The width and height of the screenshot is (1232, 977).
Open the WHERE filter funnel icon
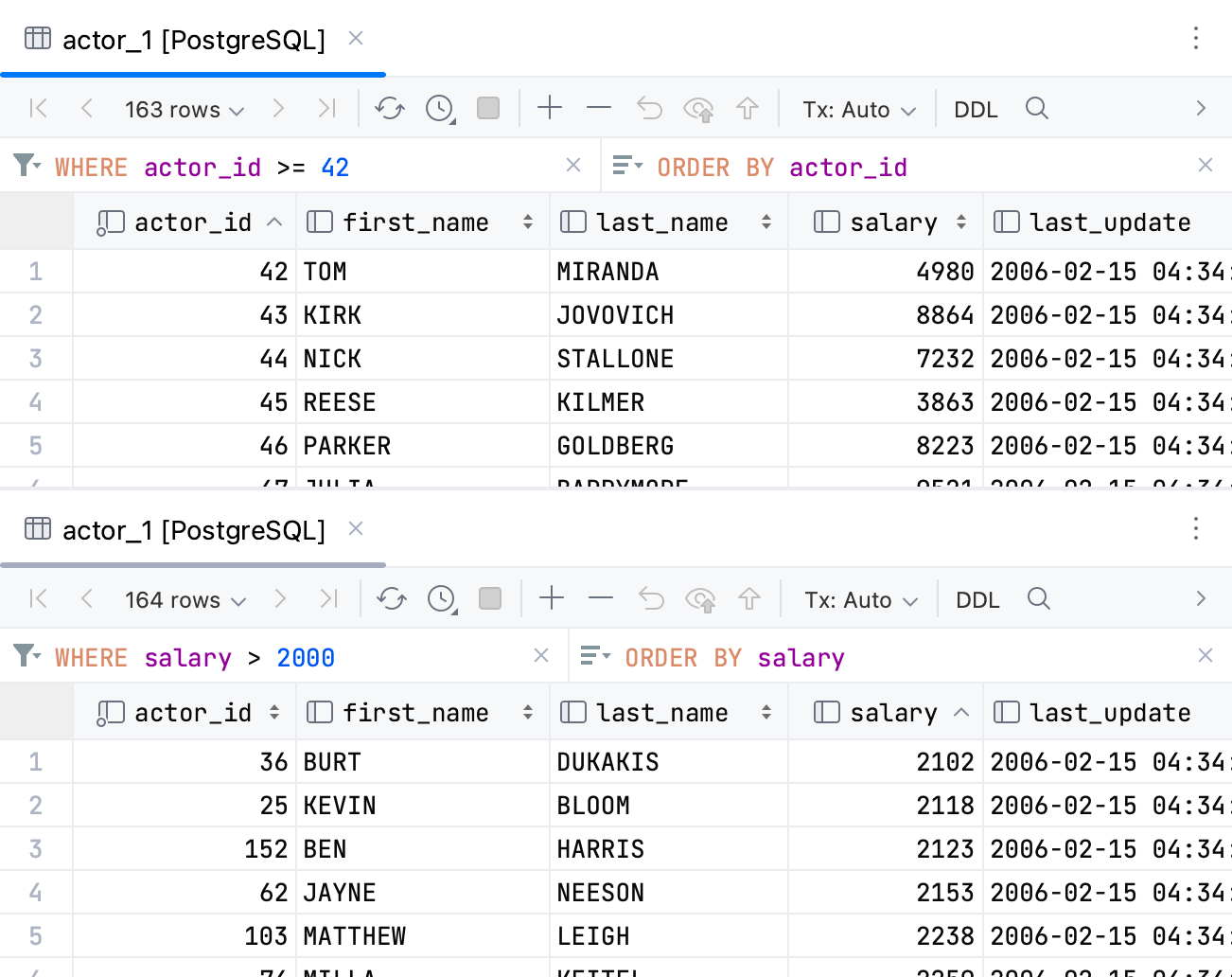point(26,166)
